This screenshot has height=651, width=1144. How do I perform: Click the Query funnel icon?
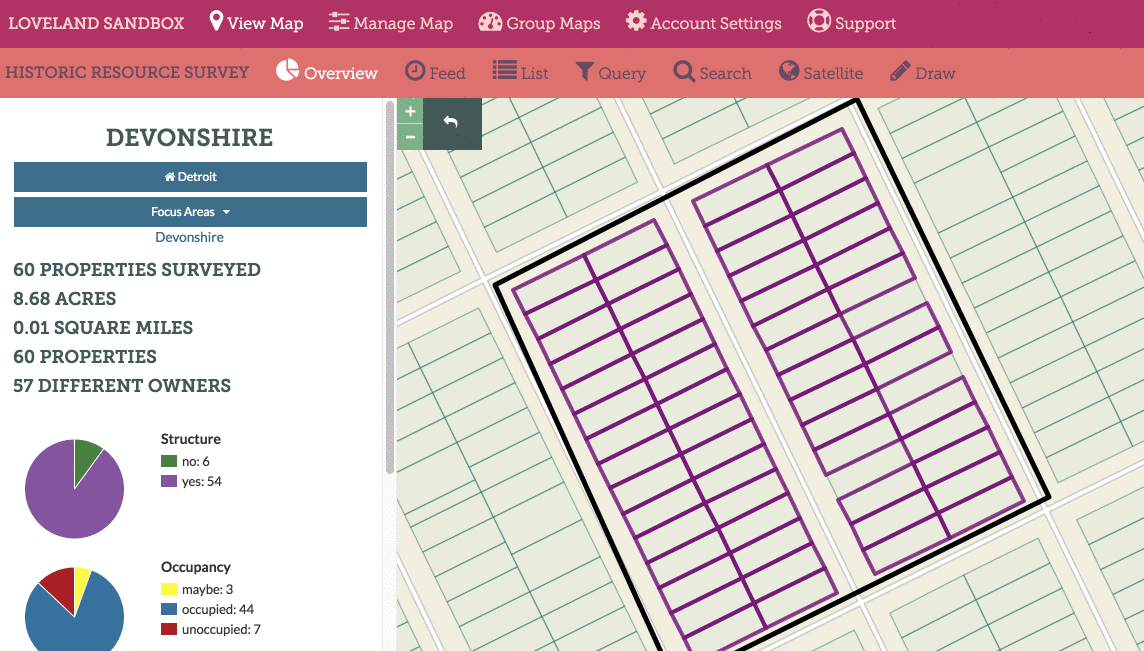[584, 71]
